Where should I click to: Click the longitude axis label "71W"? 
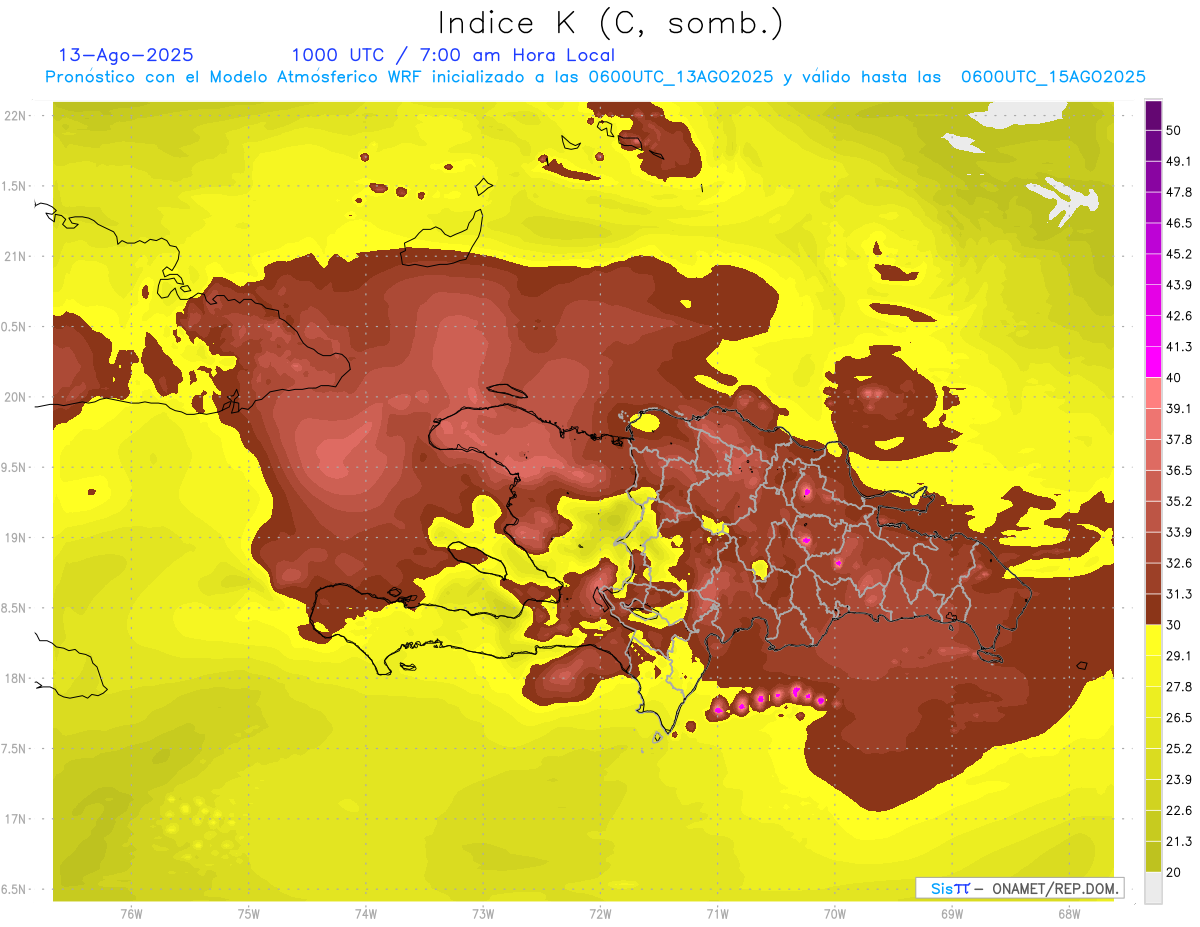tap(717, 913)
